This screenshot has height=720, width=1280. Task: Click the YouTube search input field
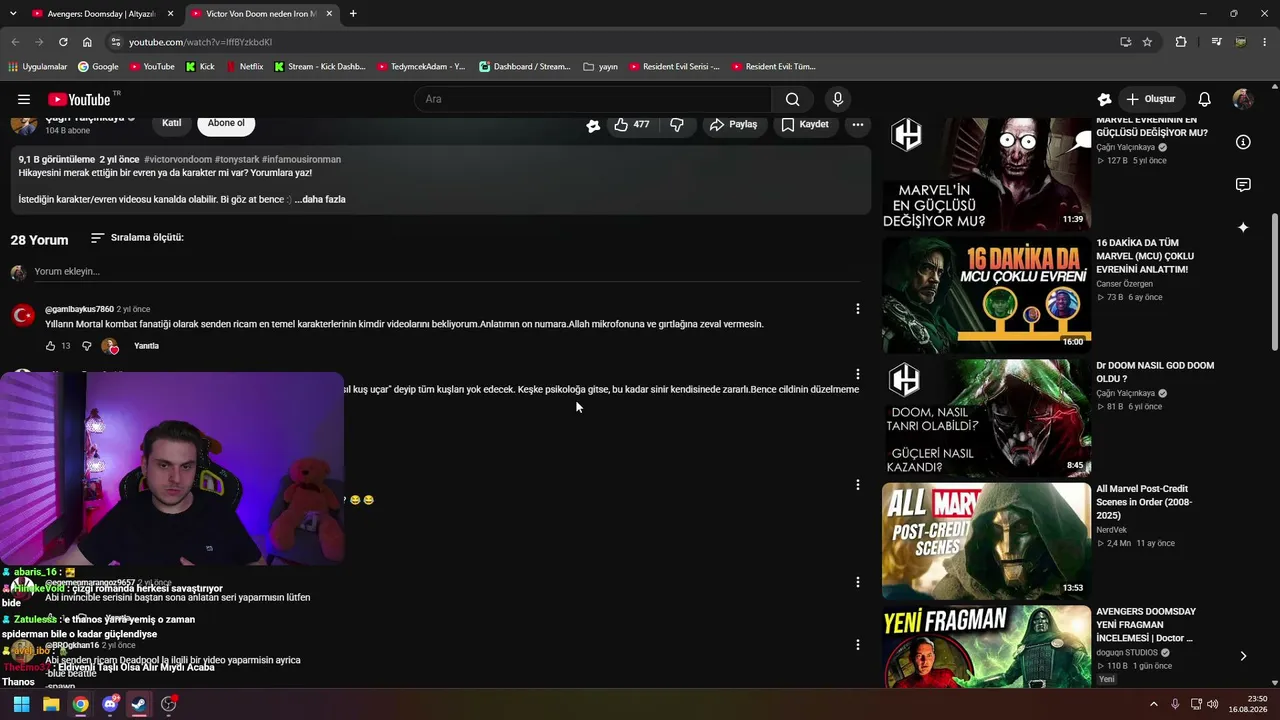[x=592, y=99]
